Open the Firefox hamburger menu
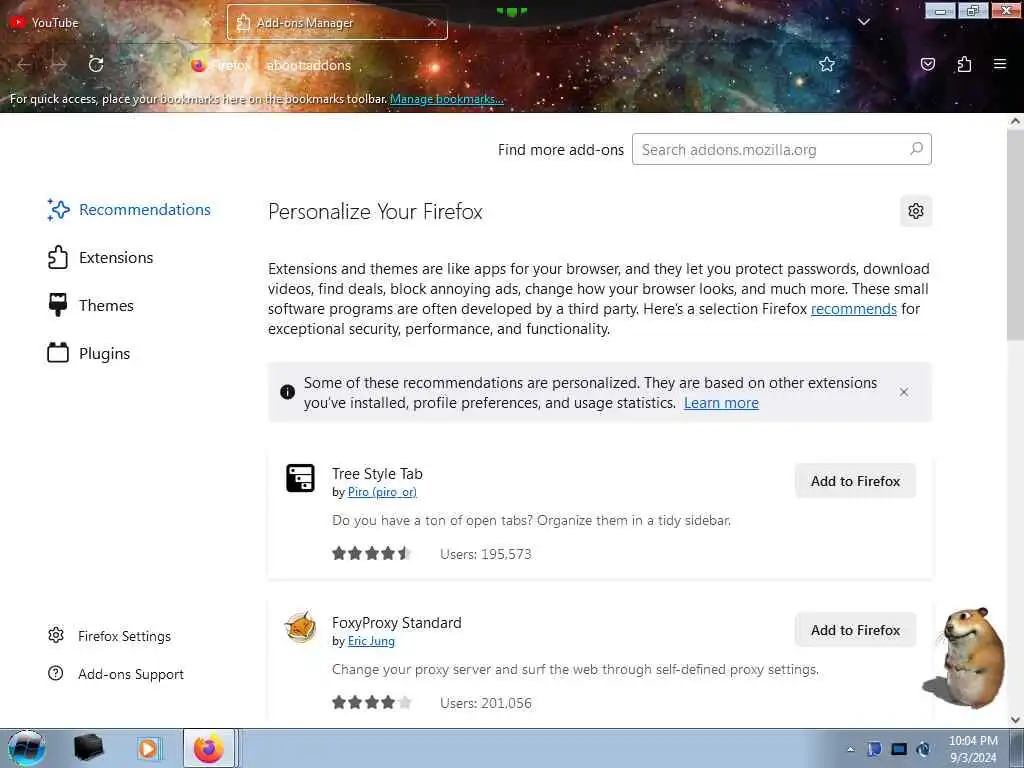1024x768 pixels. coord(1000,64)
